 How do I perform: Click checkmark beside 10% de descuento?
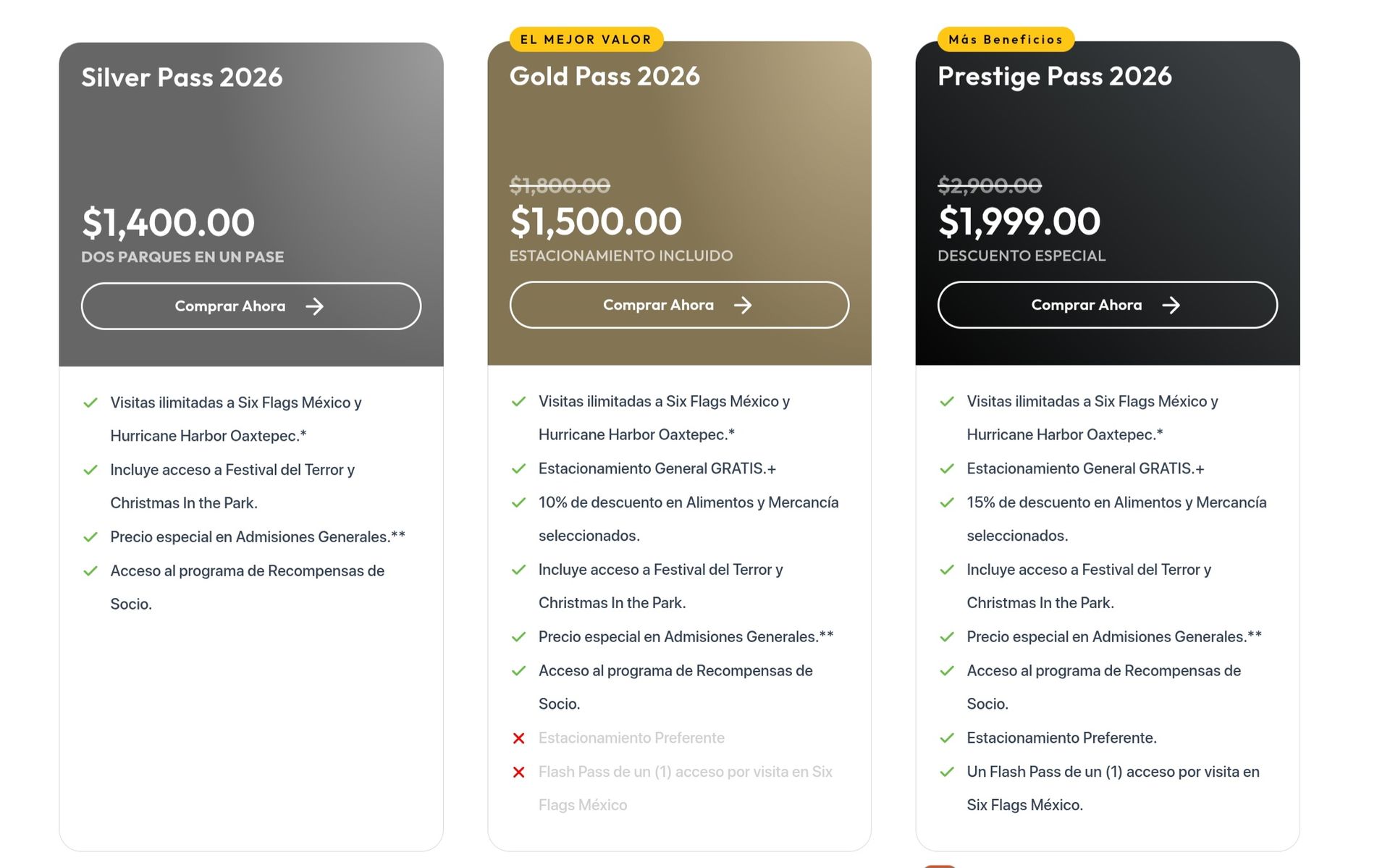coord(518,502)
